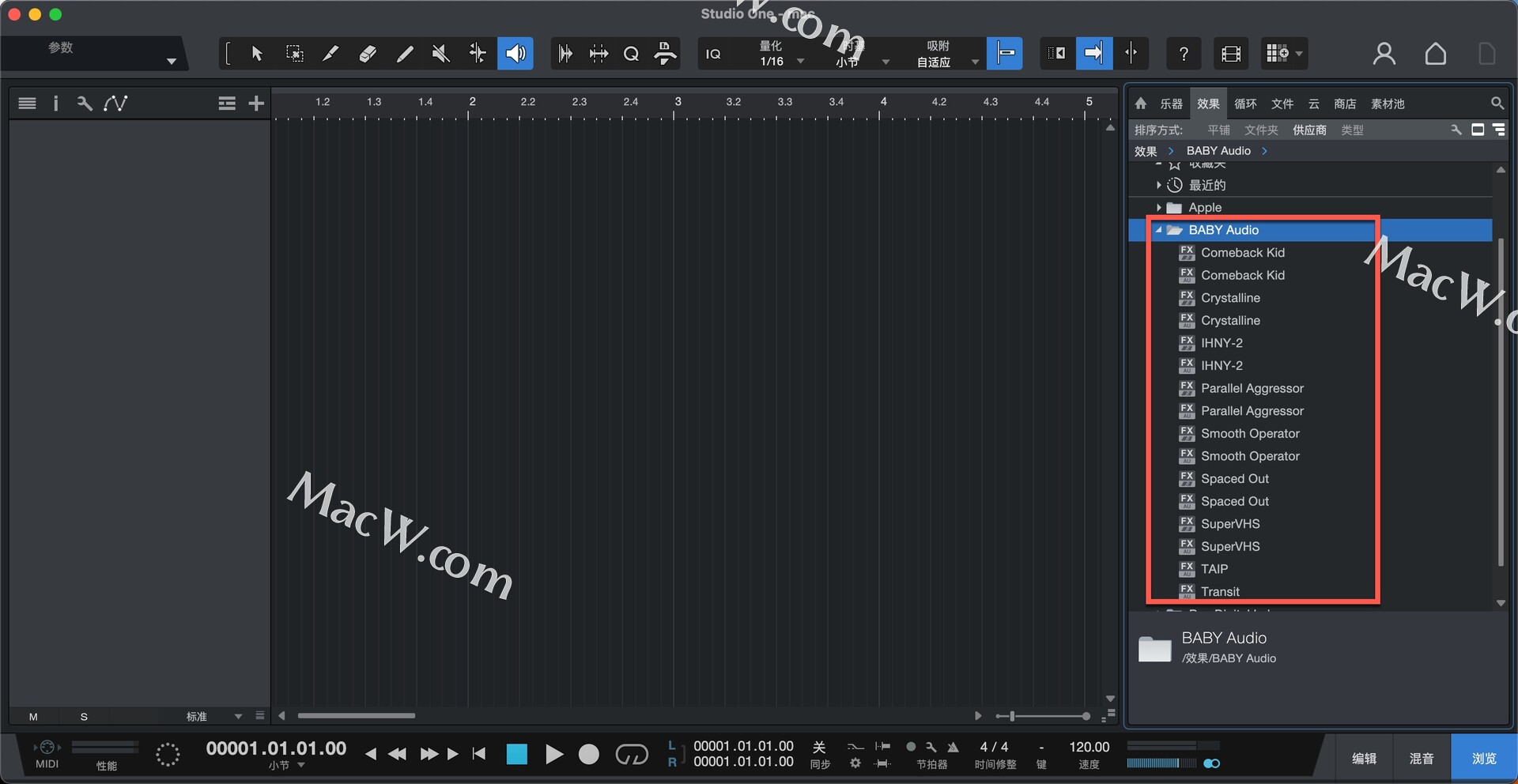The height and width of the screenshot is (784, 1518).
Task: Click the Play button in transport
Action: (x=554, y=755)
